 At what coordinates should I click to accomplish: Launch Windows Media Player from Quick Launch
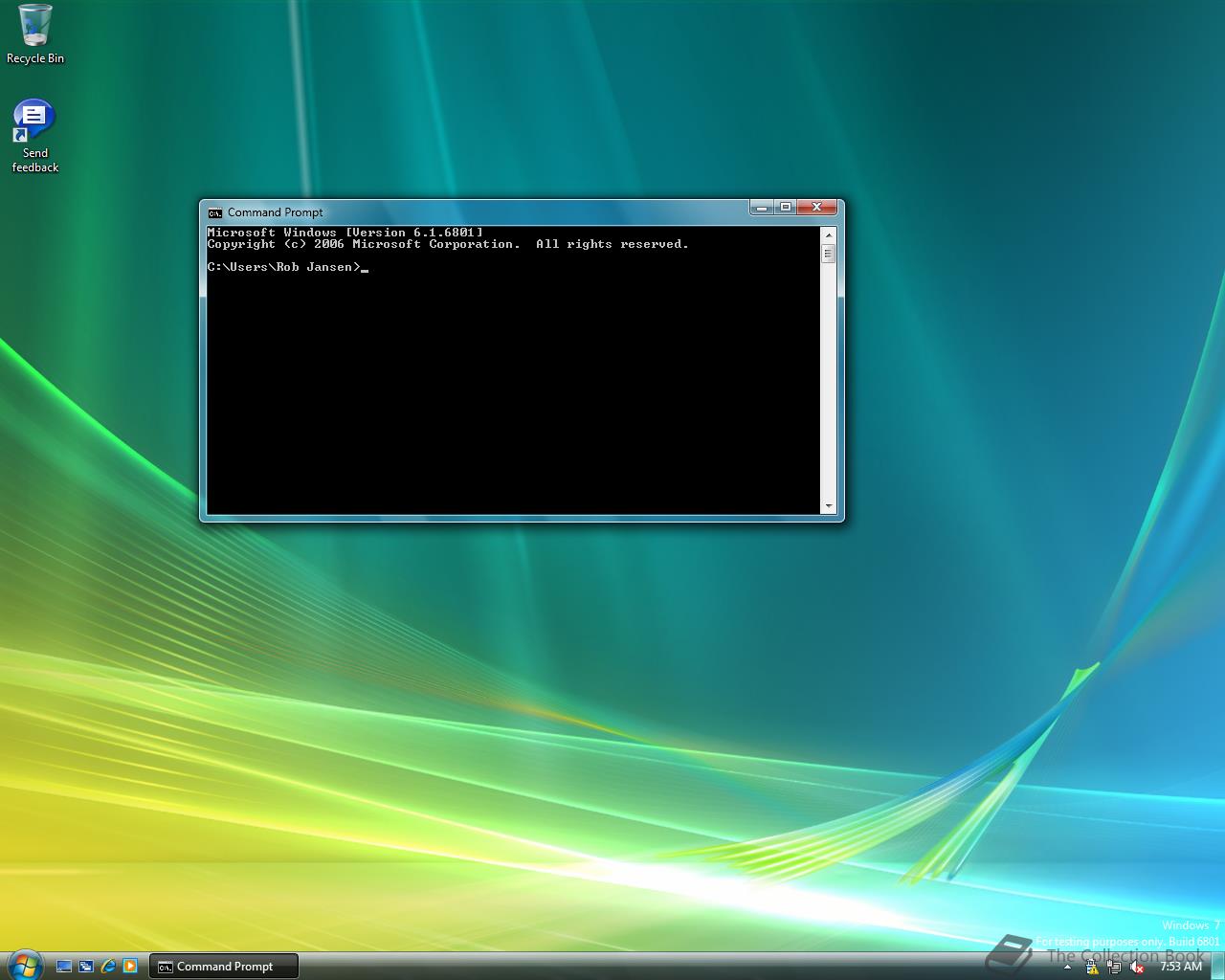(x=130, y=967)
